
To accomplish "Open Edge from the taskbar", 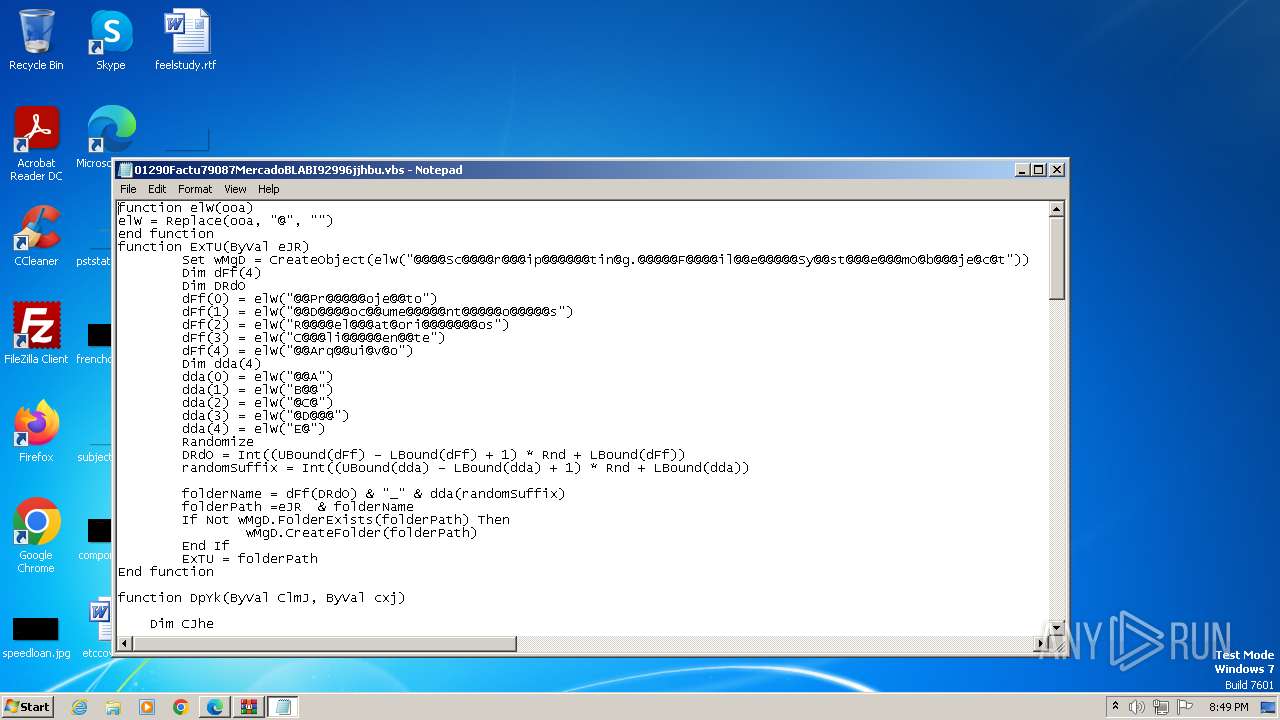I will pyautogui.click(x=215, y=707).
